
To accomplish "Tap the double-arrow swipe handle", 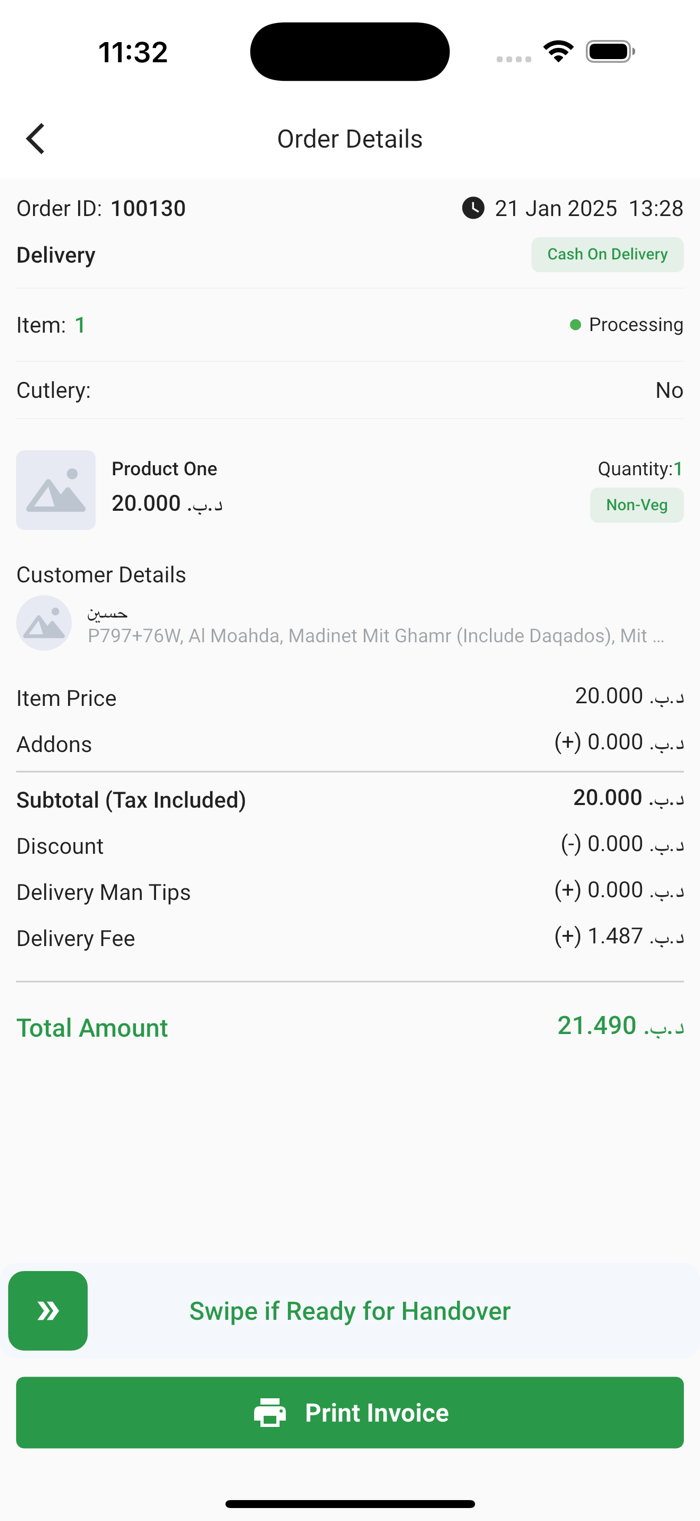I will [48, 1310].
